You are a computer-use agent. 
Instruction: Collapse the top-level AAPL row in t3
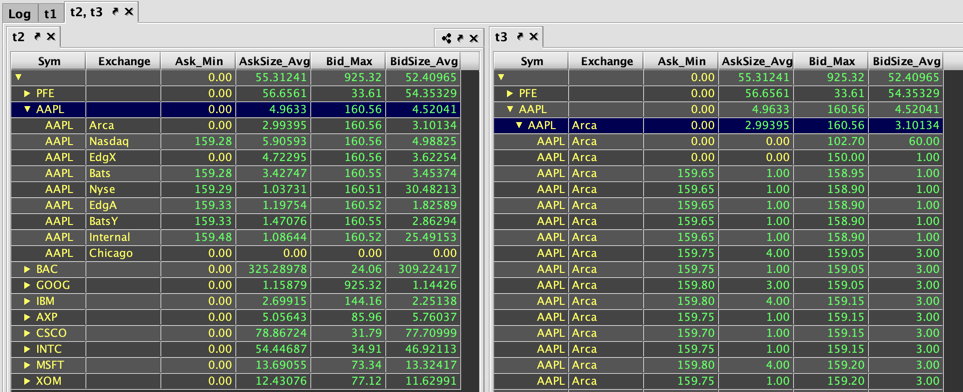pos(510,109)
